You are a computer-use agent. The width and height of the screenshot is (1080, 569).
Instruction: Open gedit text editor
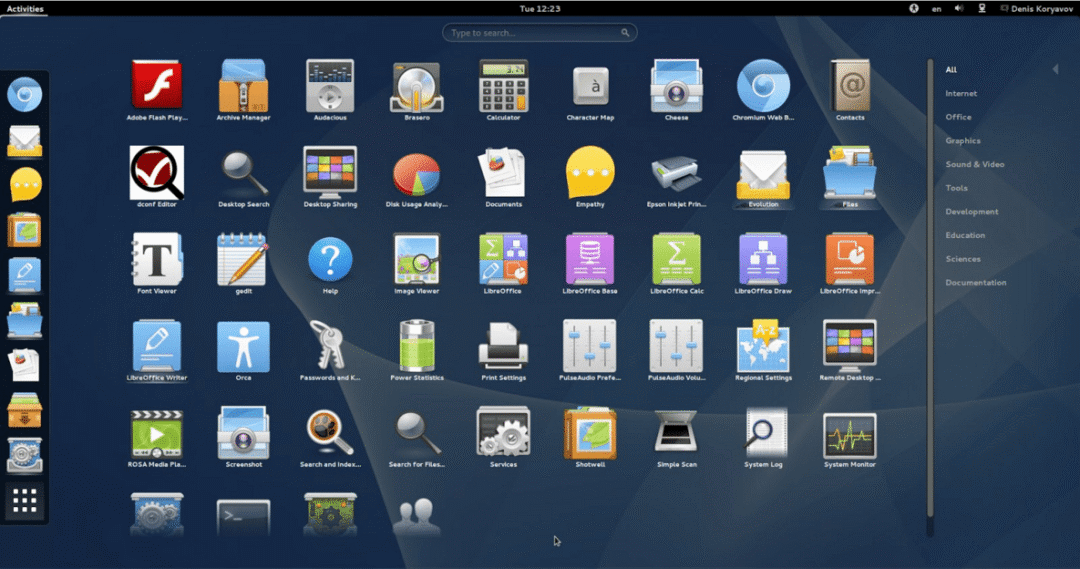pyautogui.click(x=243, y=264)
